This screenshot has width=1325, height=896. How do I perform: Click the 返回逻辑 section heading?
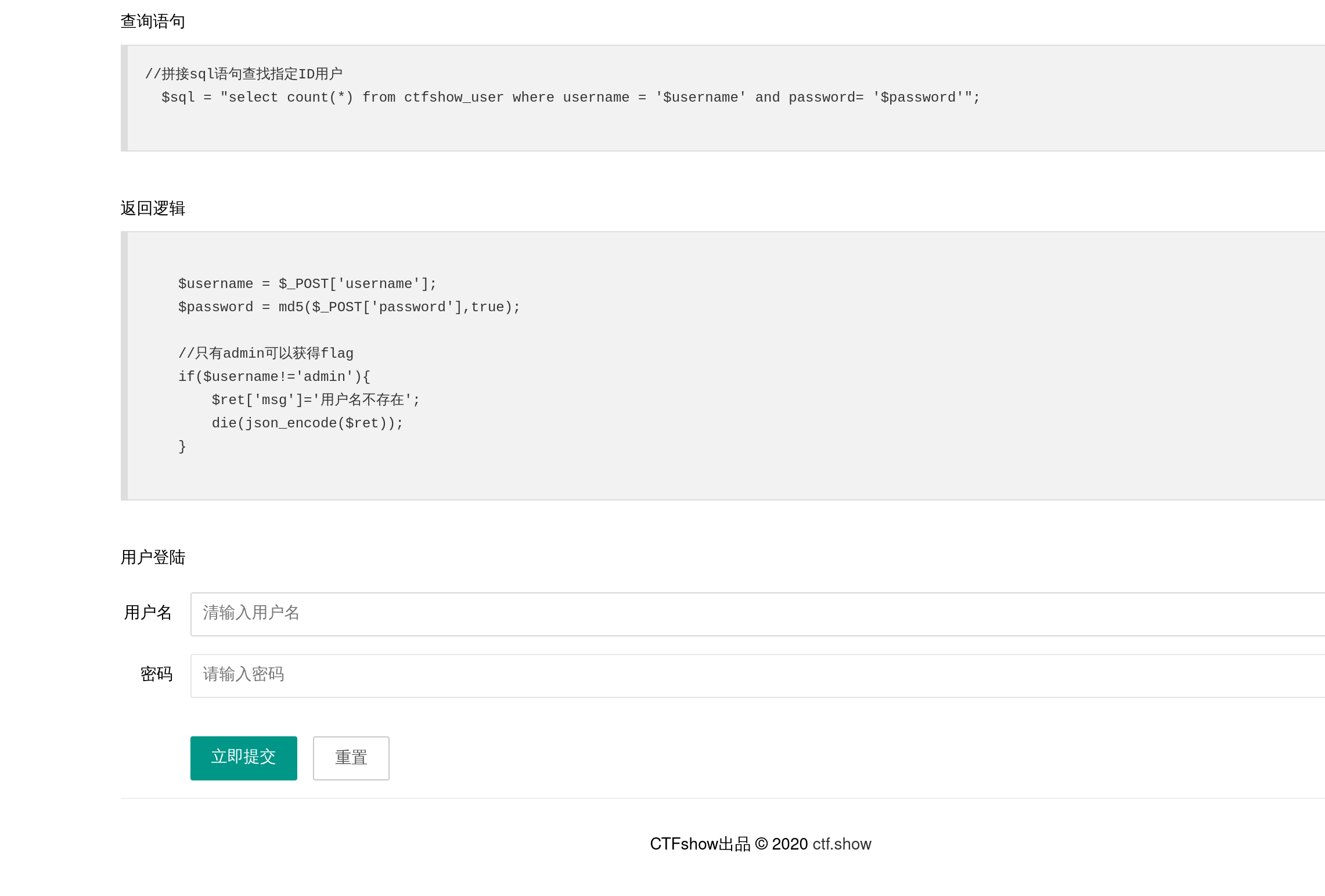153,208
